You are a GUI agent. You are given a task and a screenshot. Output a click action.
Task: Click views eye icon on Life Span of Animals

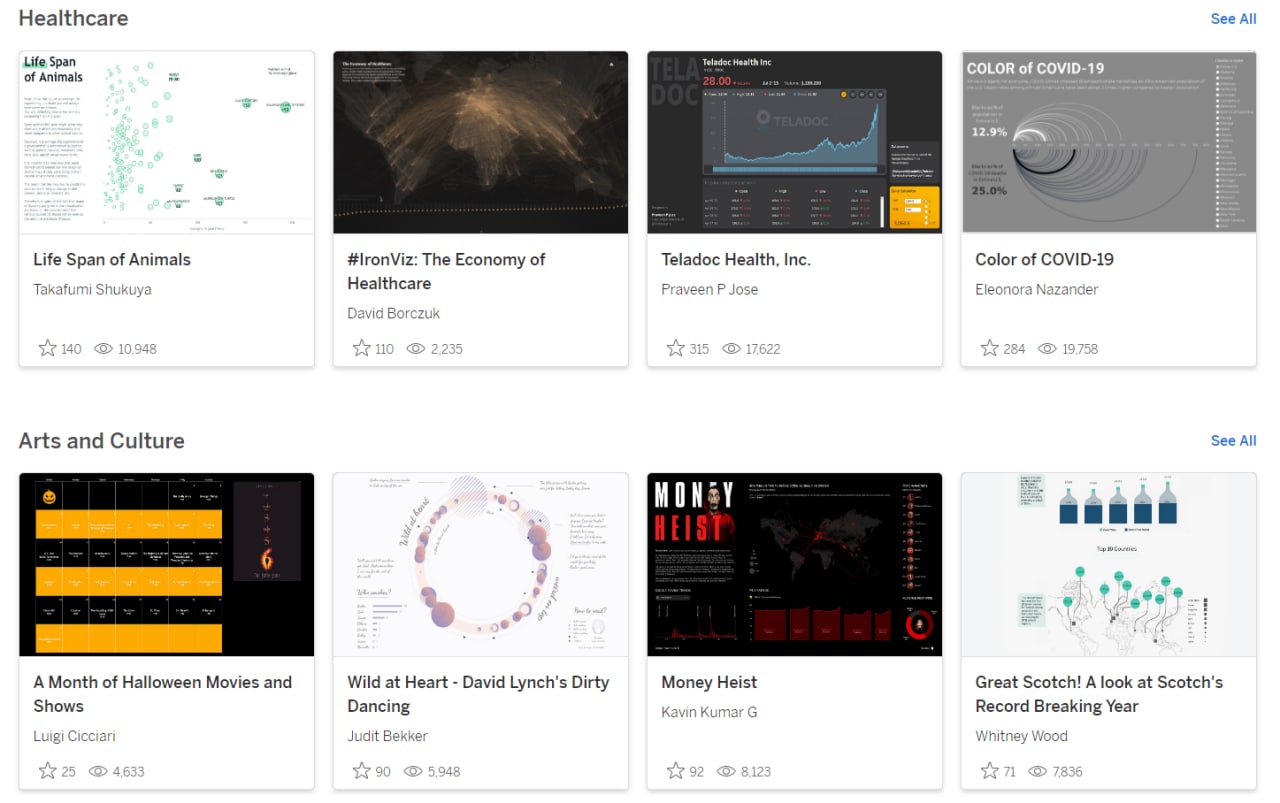103,349
